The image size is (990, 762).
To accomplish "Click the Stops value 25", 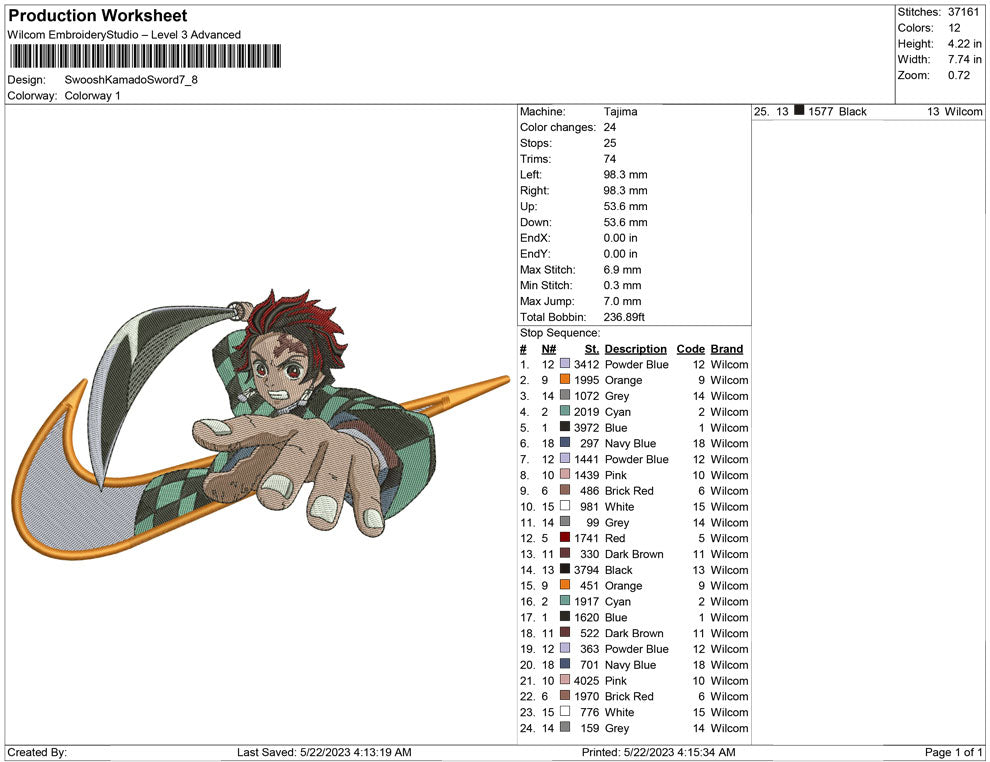I will (x=609, y=143).
